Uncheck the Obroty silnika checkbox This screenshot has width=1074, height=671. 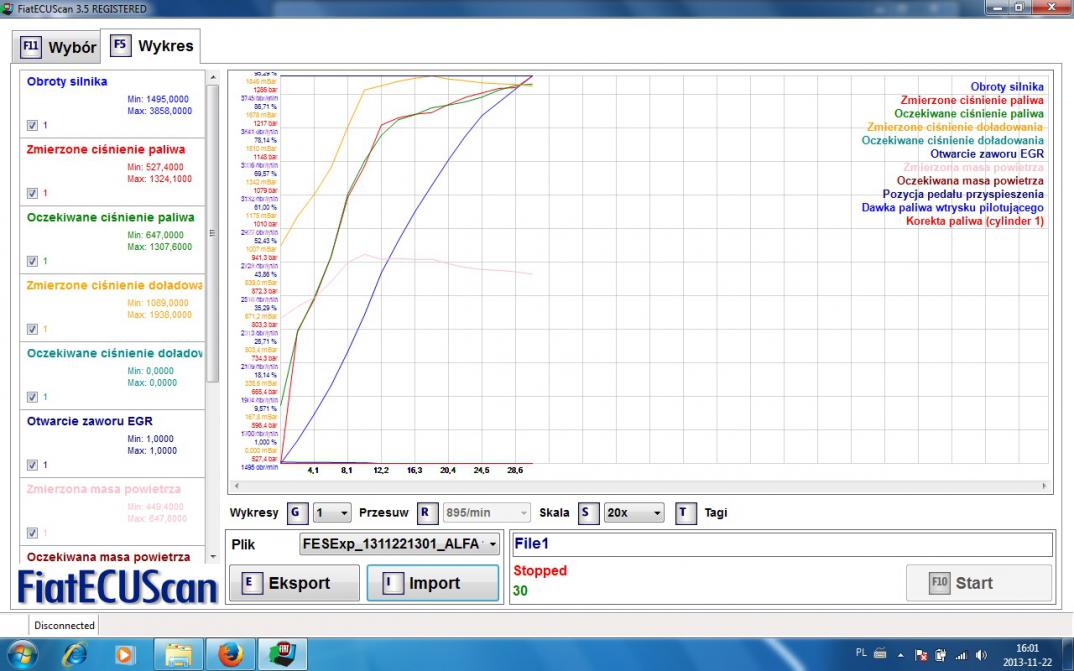pos(33,125)
